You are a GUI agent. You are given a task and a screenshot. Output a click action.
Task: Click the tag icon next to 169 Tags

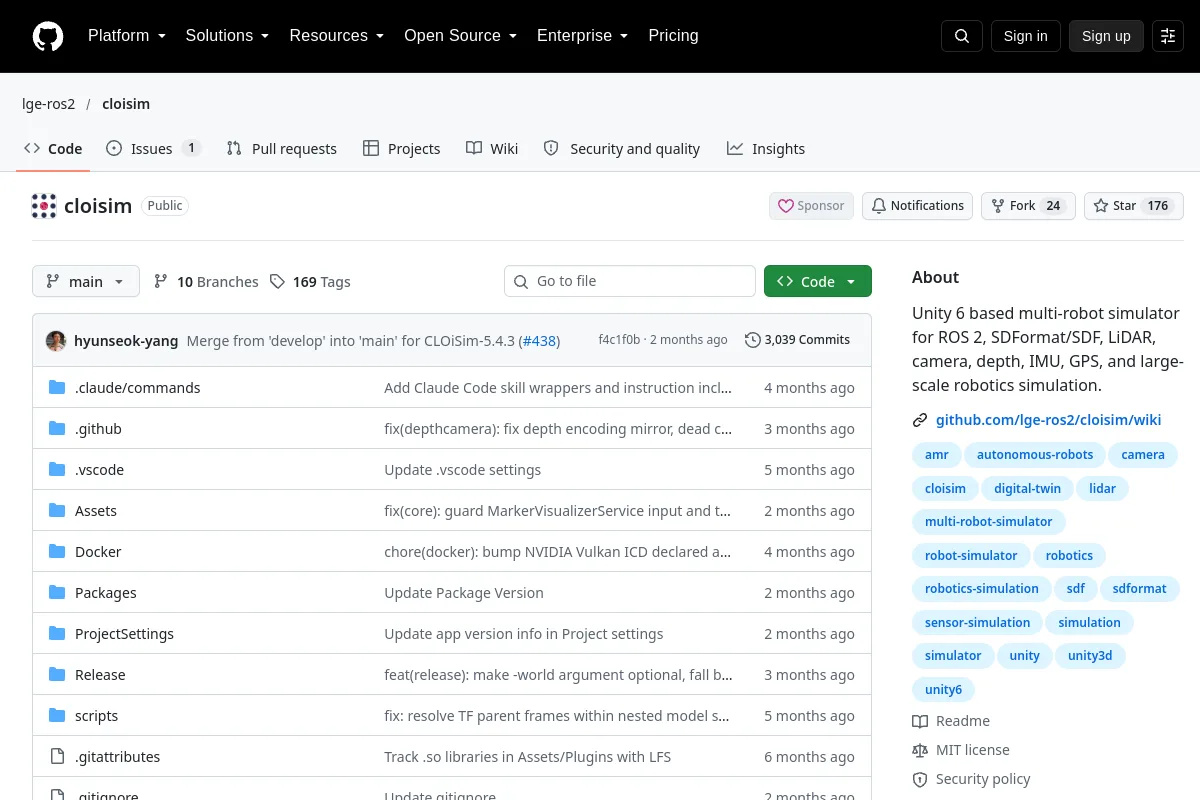click(x=277, y=282)
